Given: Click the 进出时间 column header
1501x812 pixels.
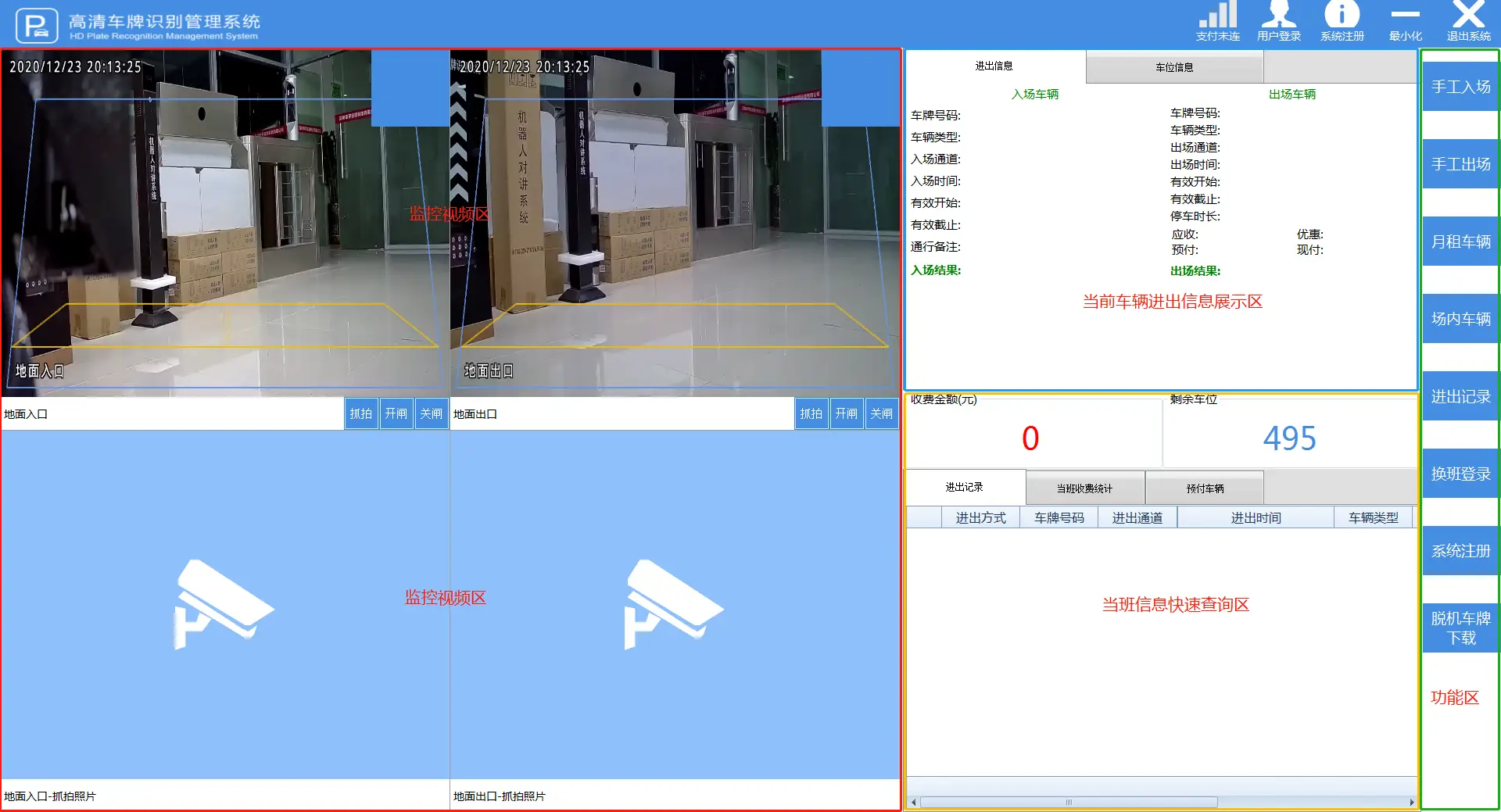Looking at the screenshot, I should click(1256, 517).
